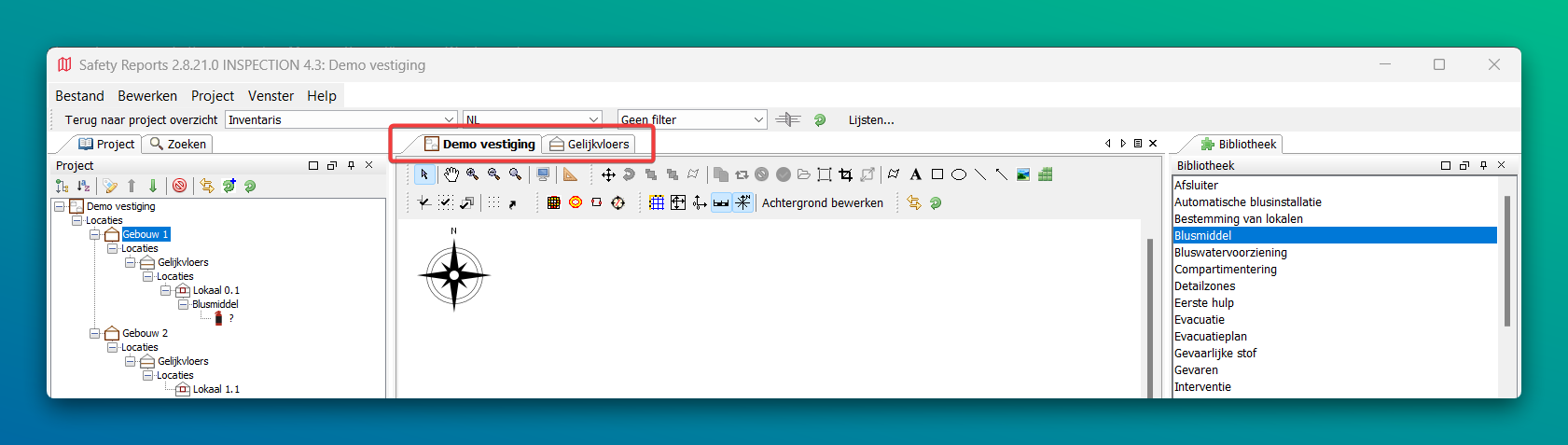Select the crop tool icon
This screenshot has height=445, width=1568.
pos(846,174)
